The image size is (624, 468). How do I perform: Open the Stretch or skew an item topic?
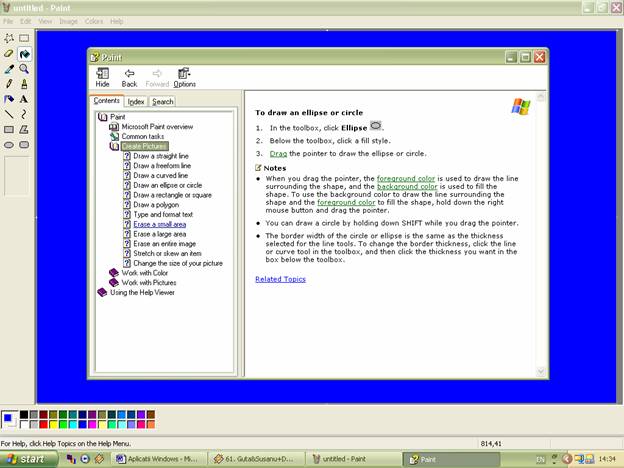167,254
